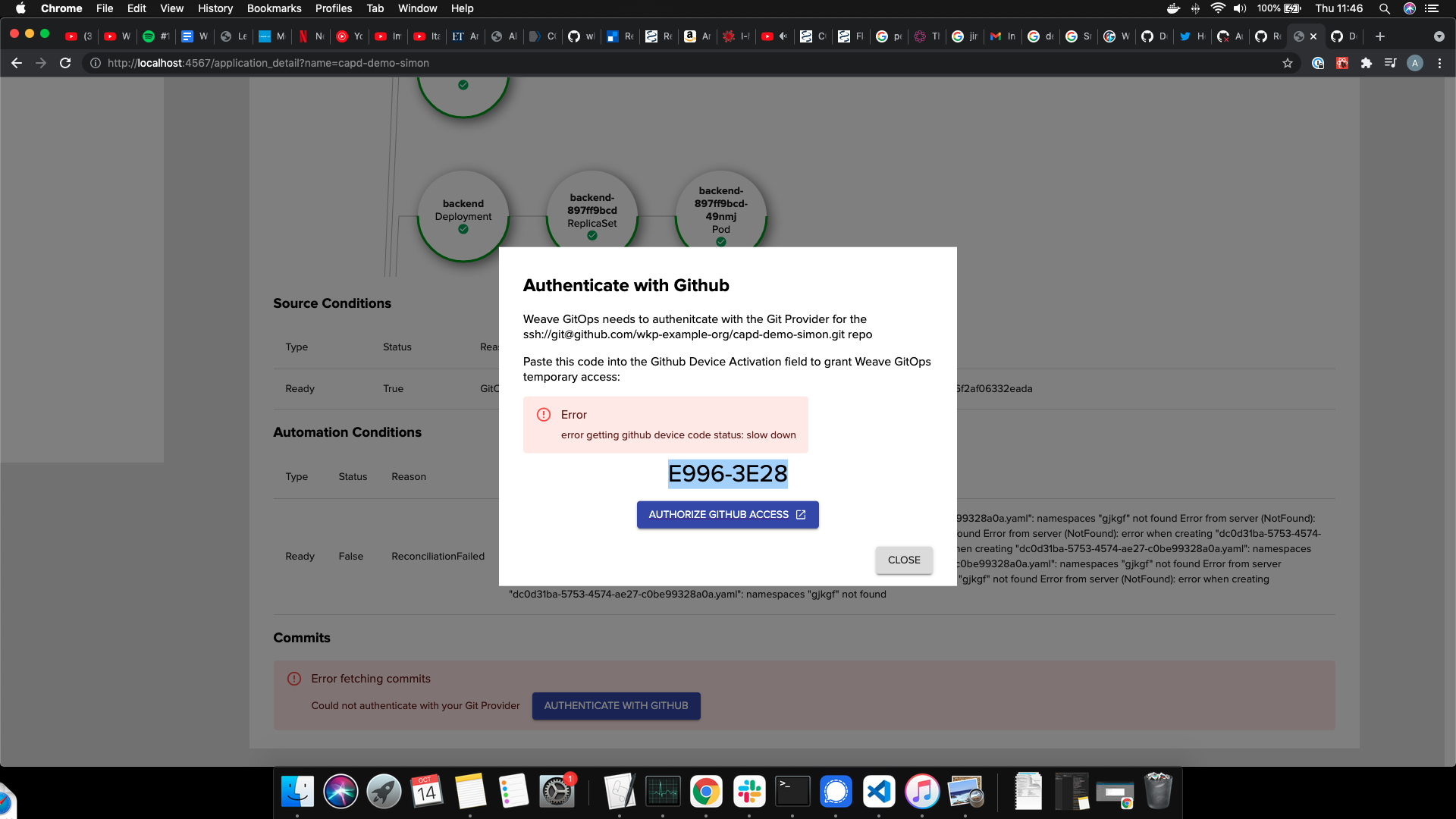Click the Error fetching commits message
Viewport: 1456px width, 819px height.
pyautogui.click(x=371, y=679)
